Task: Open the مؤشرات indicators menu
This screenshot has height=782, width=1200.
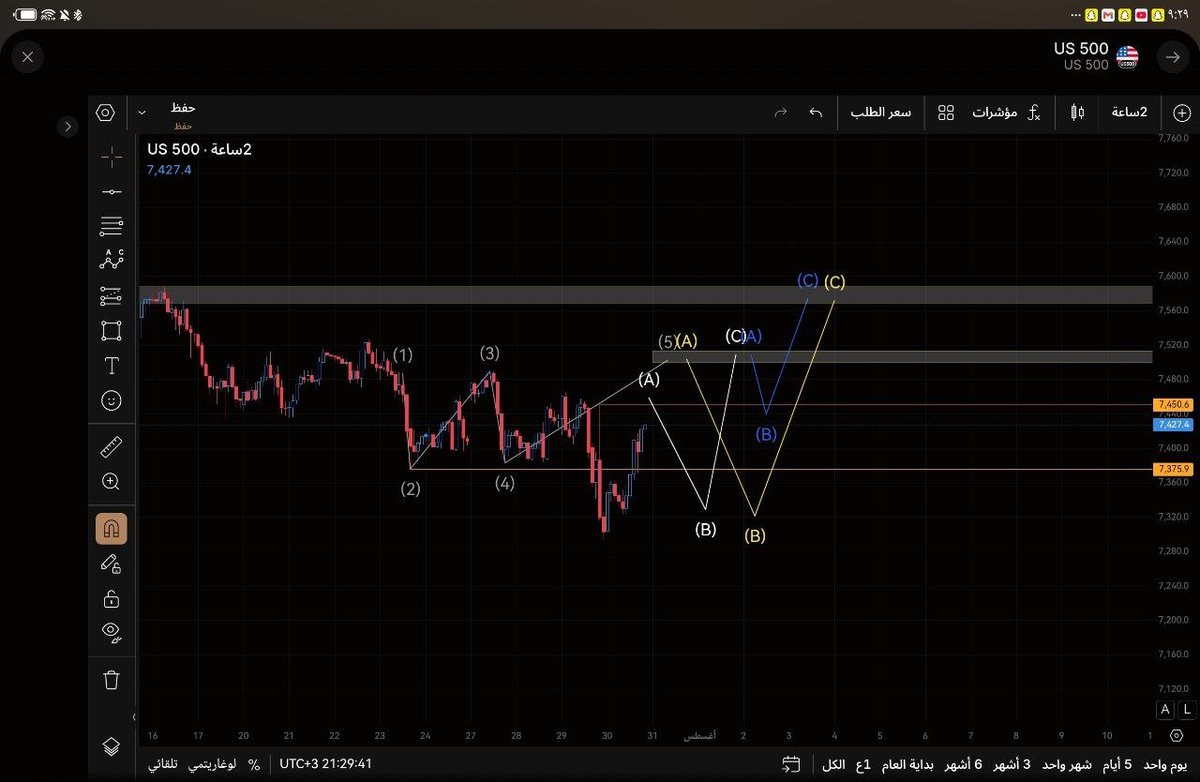Action: click(x=1006, y=112)
